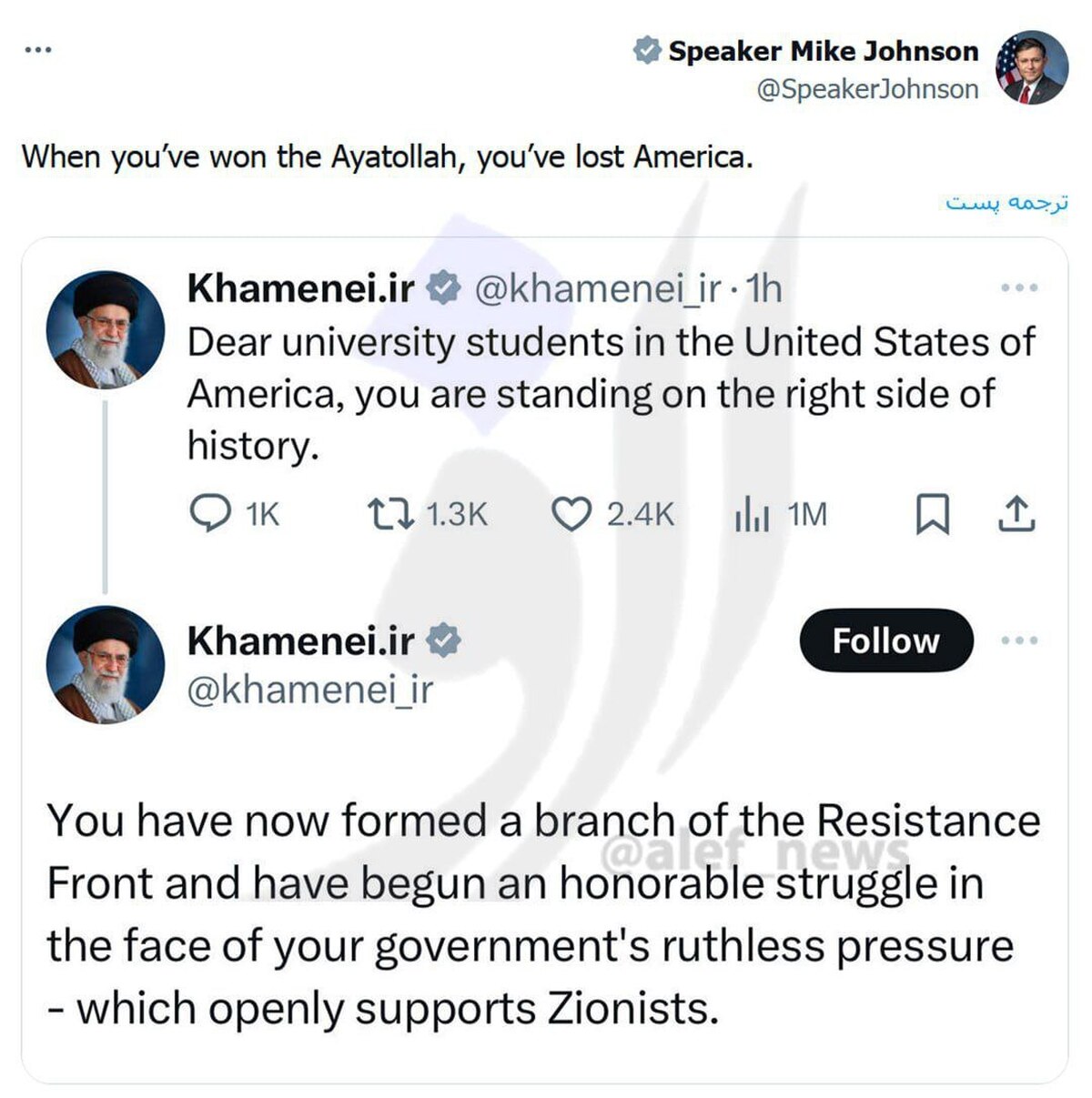The width and height of the screenshot is (1092, 1098).
Task: Click verified badge beside Speaker Mike Johnson
Action: (647, 51)
